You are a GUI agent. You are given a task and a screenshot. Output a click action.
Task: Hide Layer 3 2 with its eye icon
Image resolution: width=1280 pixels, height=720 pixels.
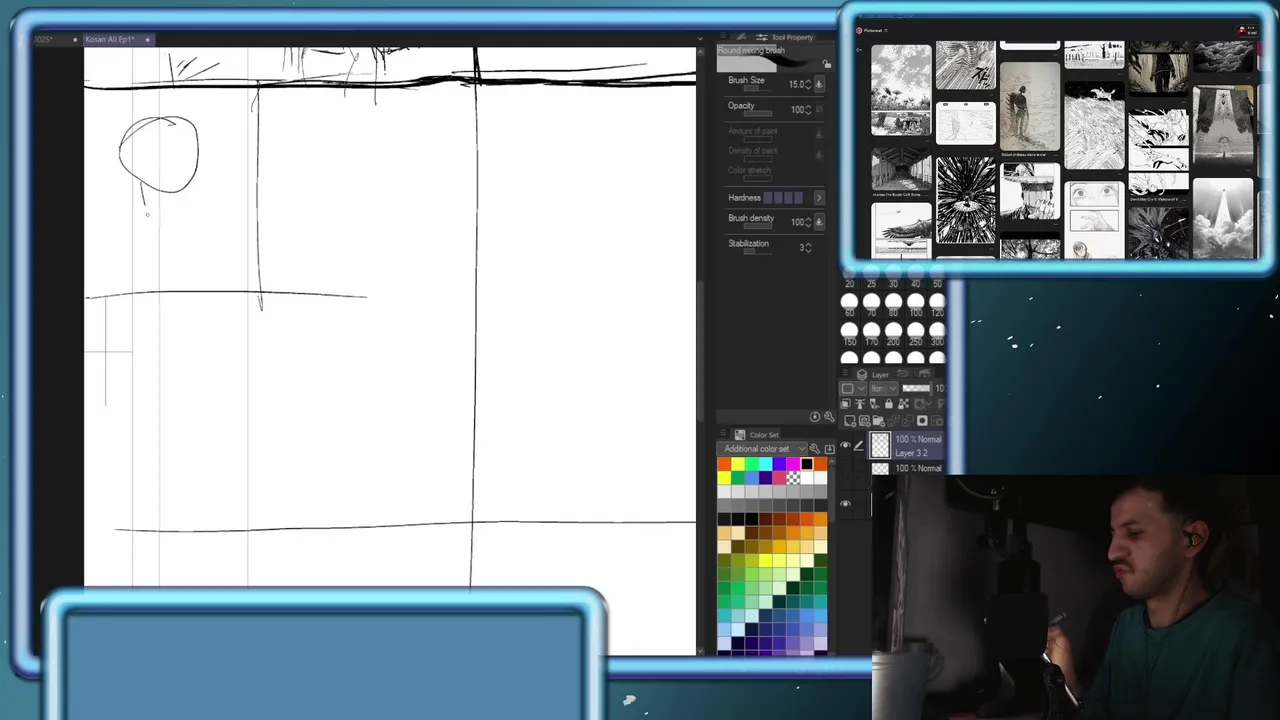point(845,444)
